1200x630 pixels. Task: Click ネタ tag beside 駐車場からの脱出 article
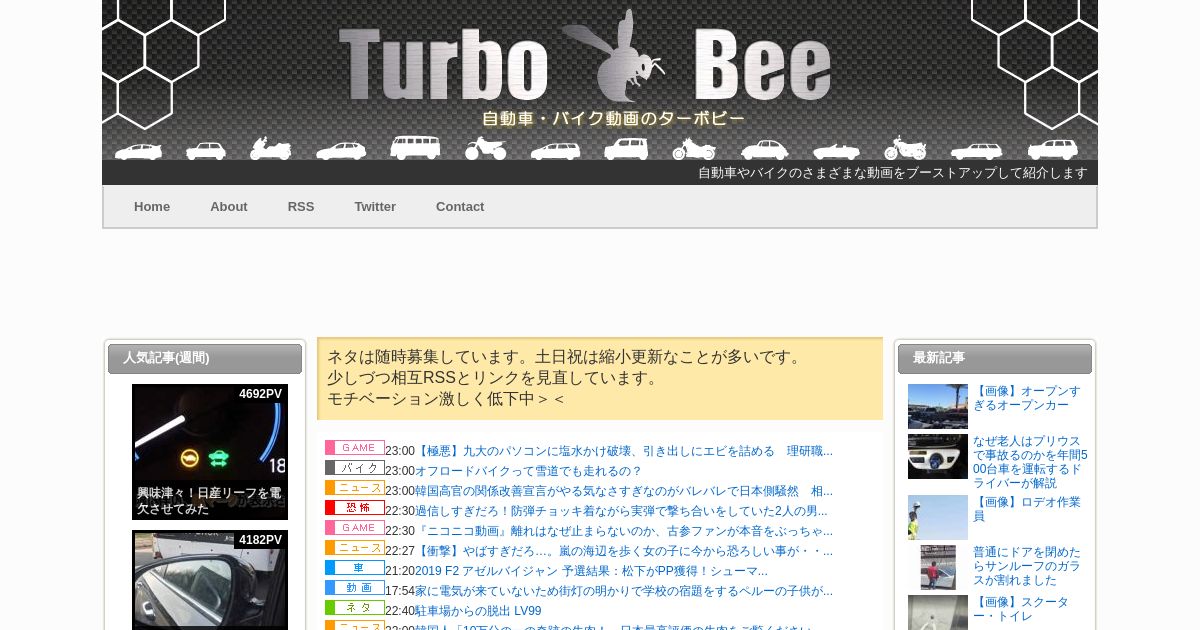tap(355, 608)
